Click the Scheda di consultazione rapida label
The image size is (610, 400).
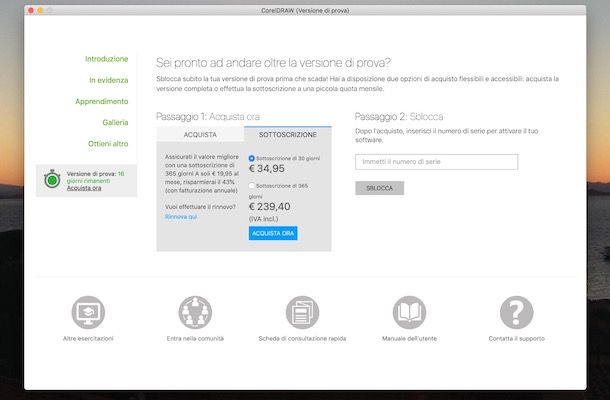302,339
